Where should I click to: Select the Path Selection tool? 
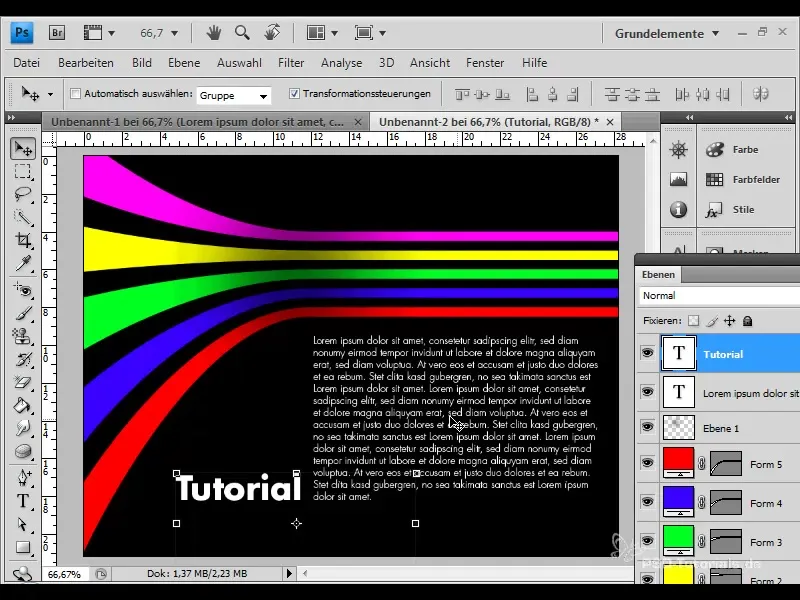[x=22, y=524]
